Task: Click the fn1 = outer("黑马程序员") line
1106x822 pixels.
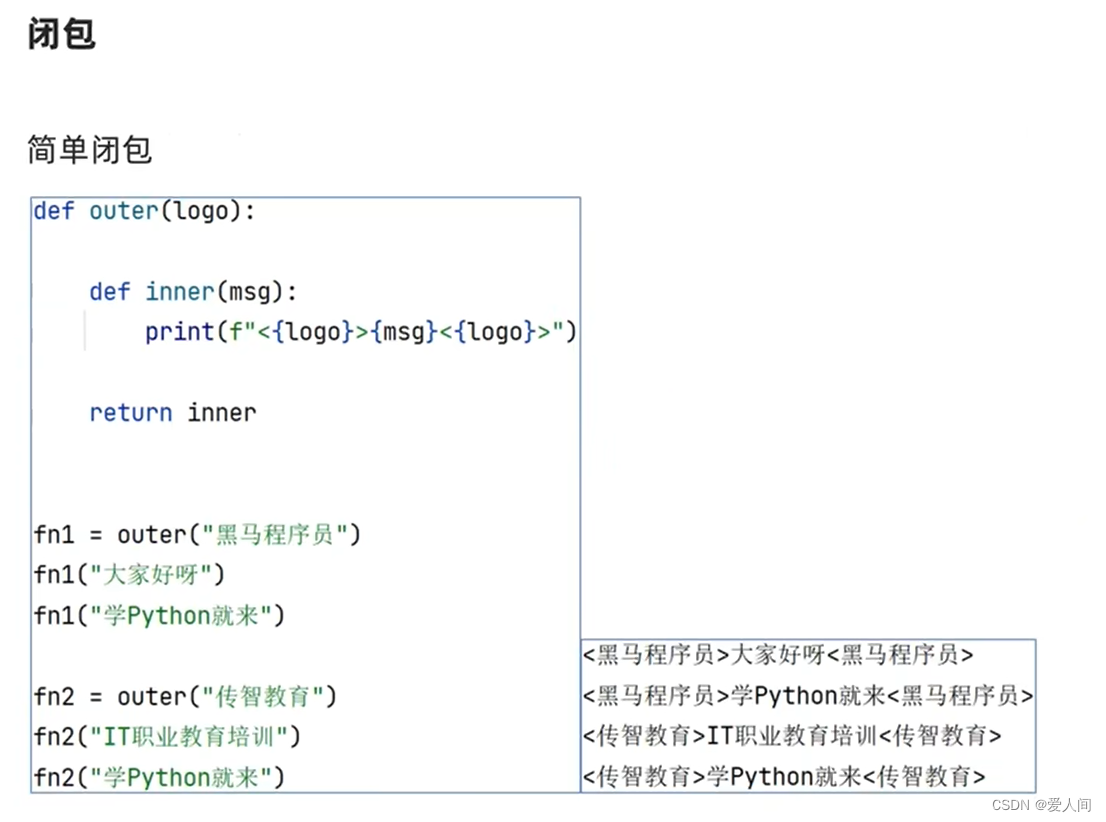Action: point(195,534)
